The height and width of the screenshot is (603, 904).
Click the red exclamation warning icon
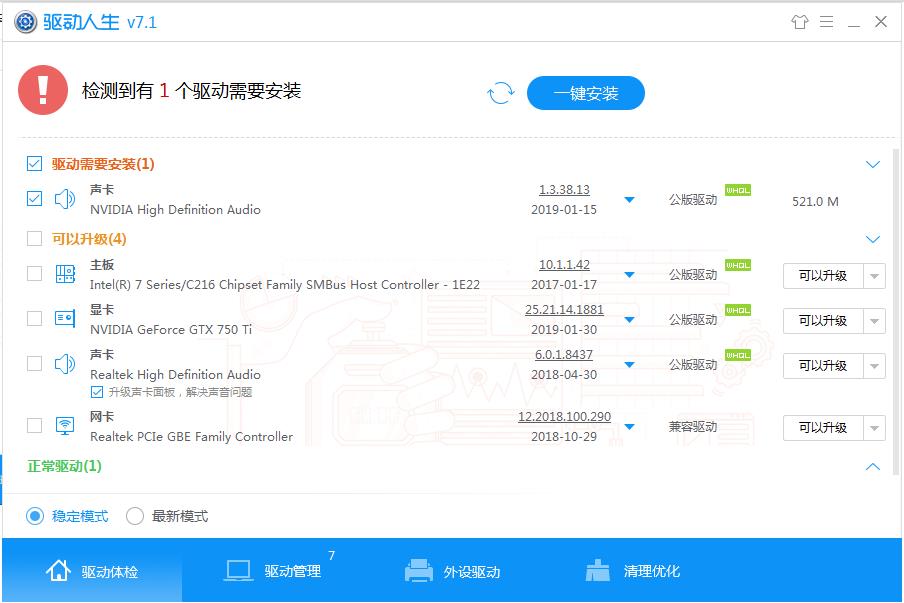pos(43,90)
